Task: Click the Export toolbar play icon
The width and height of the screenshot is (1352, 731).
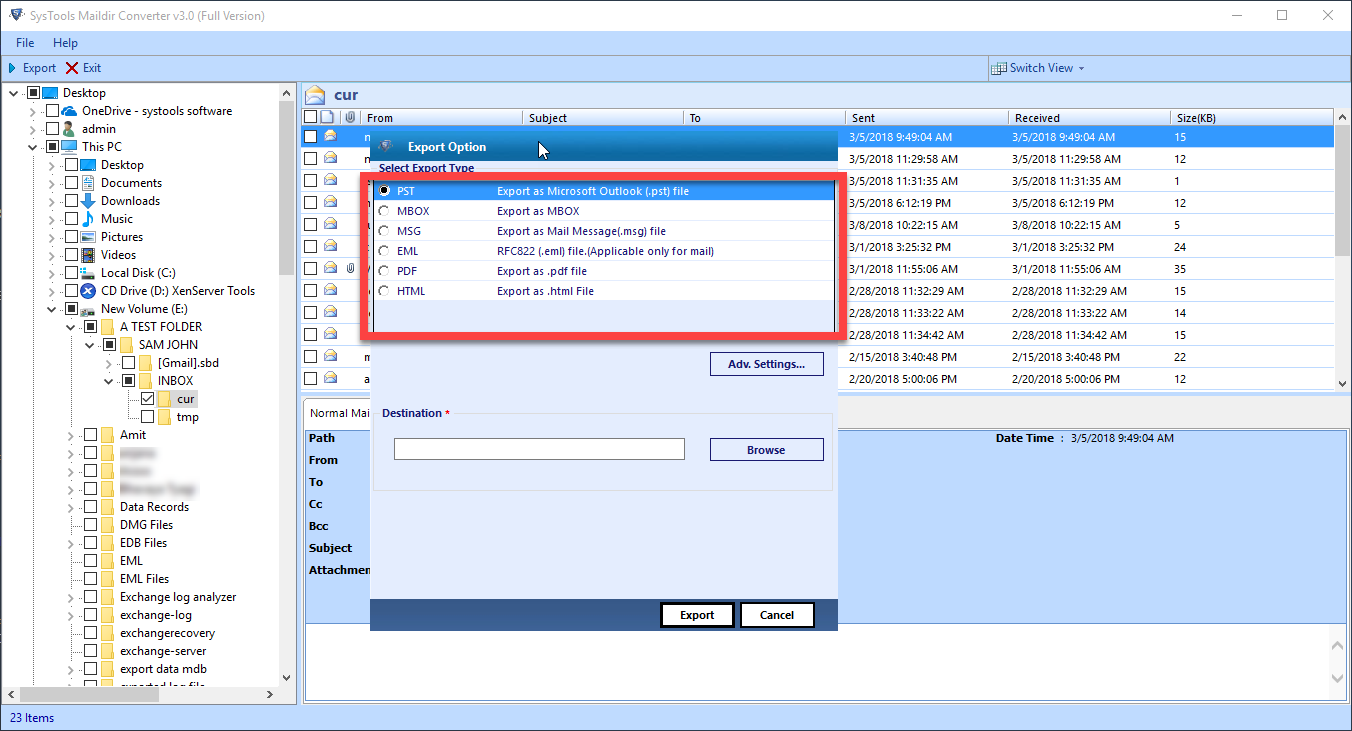Action: tap(12, 68)
